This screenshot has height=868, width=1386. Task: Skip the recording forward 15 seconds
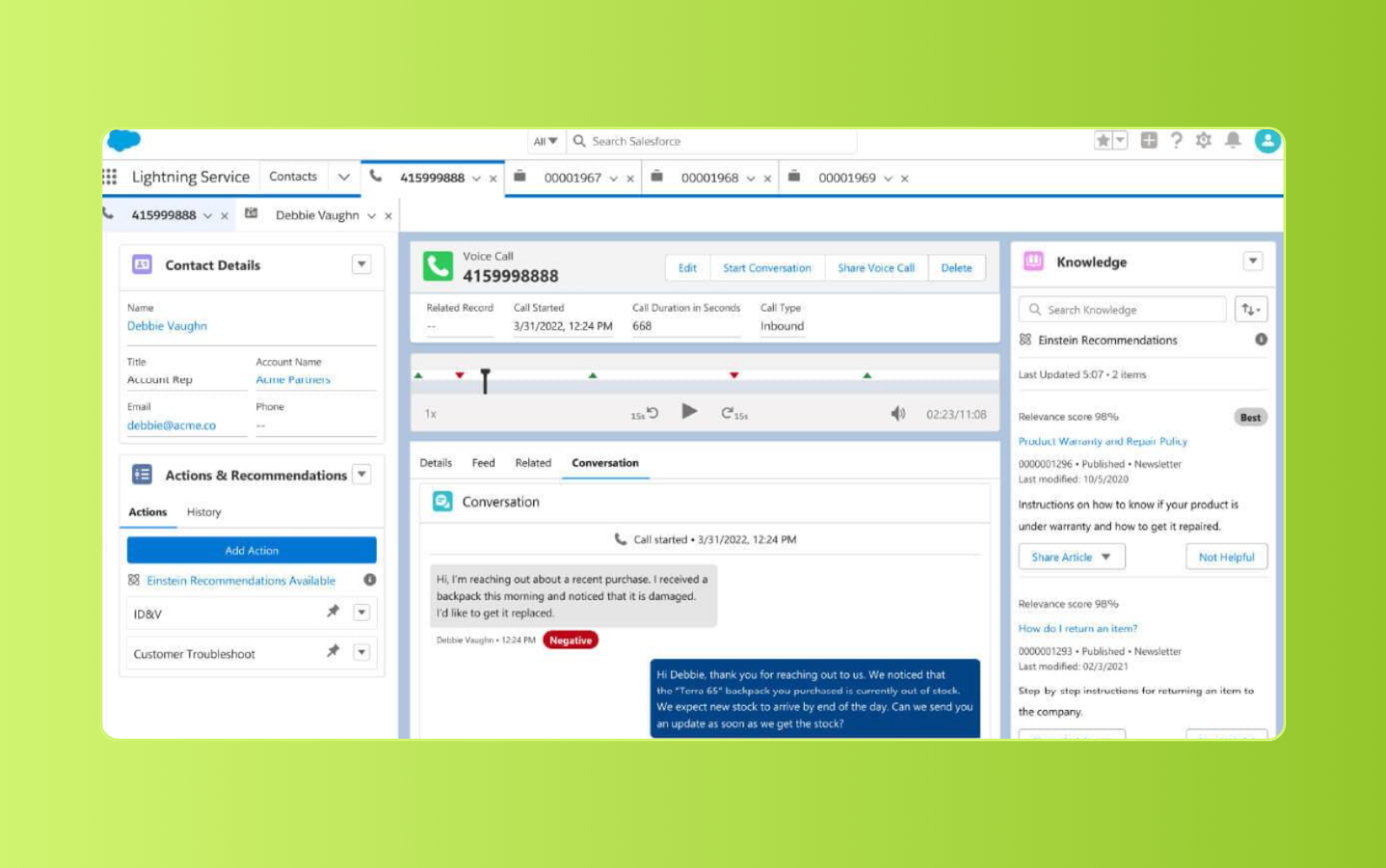tap(734, 414)
